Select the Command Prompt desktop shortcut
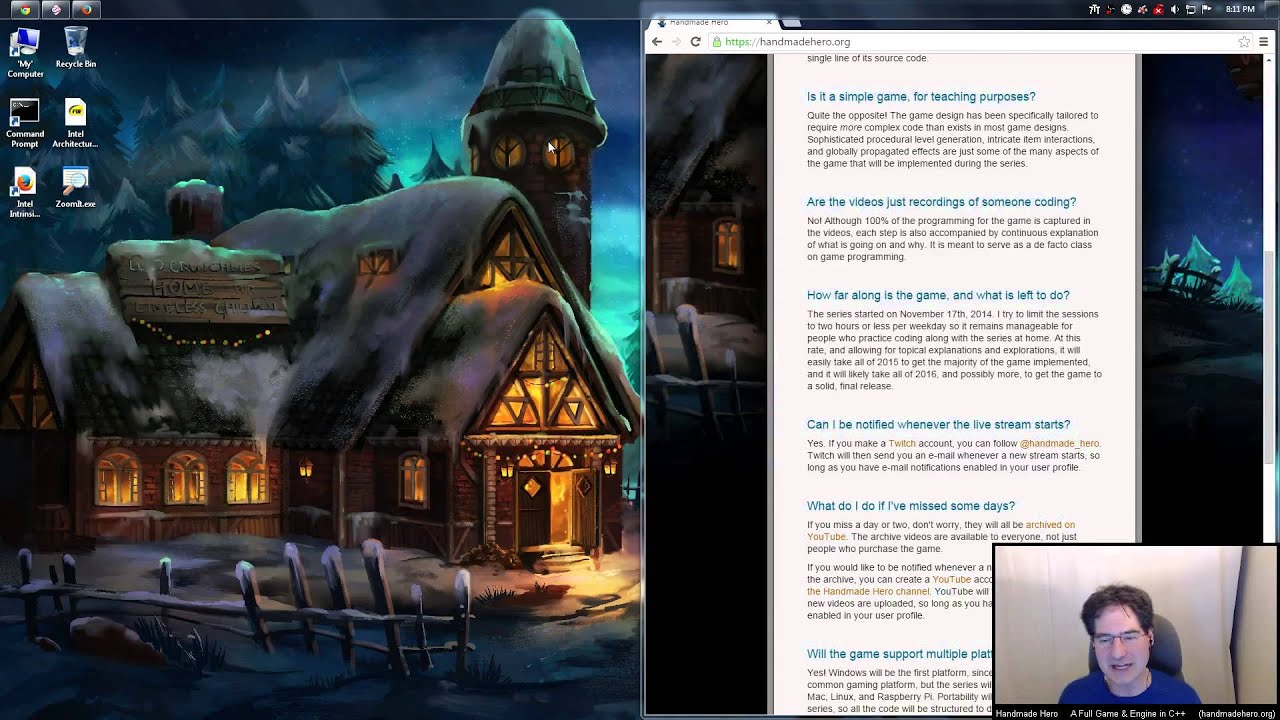Screen dimensions: 1280x720 point(25,123)
